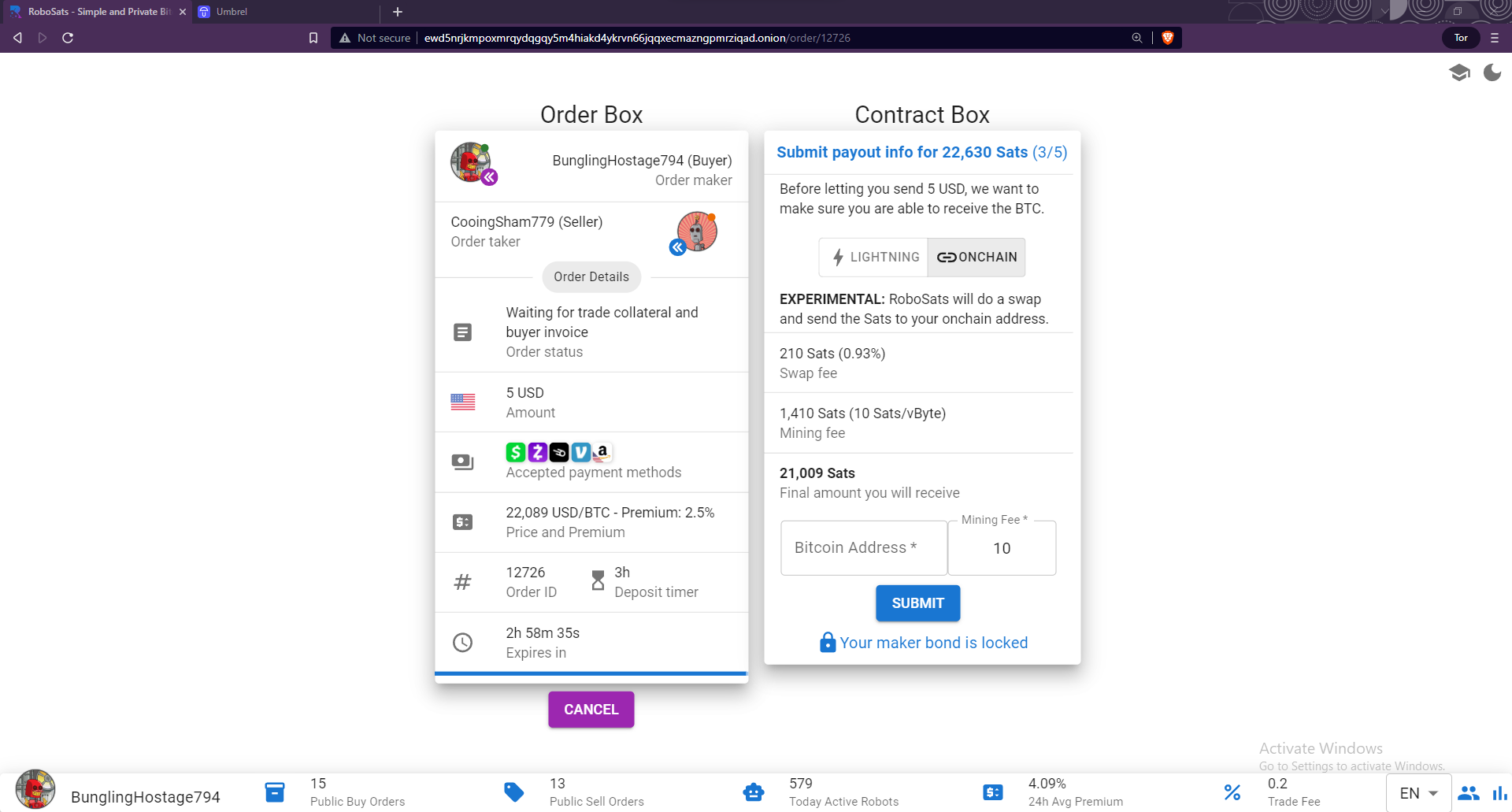1512x812 pixels.
Task: Click the Public Sell Orders tag icon
Action: pyautogui.click(x=513, y=792)
